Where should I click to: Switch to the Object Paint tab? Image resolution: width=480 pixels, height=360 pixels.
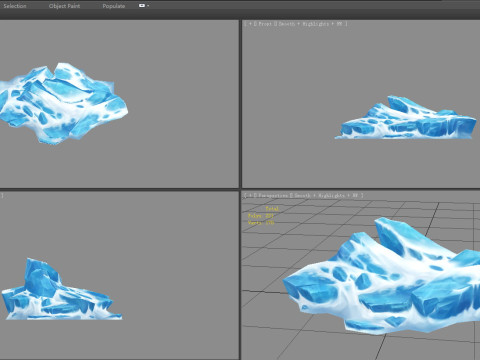click(64, 6)
